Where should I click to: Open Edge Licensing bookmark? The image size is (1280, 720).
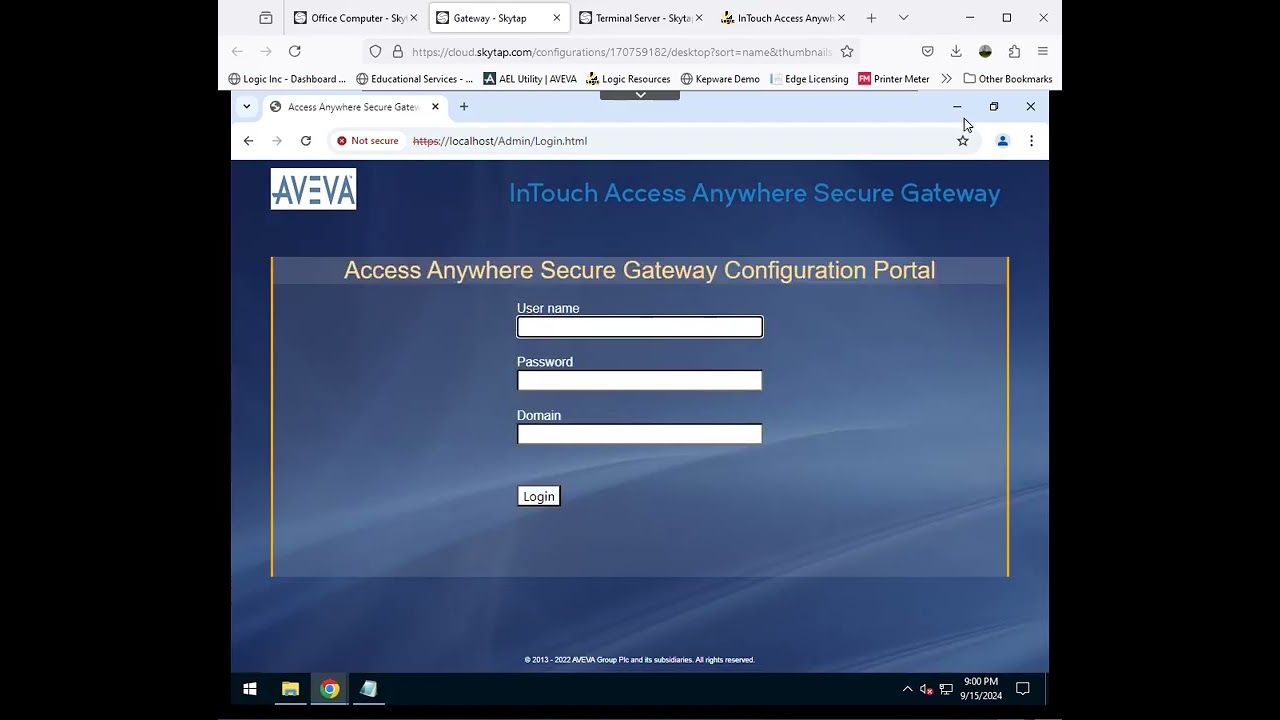coord(809,79)
